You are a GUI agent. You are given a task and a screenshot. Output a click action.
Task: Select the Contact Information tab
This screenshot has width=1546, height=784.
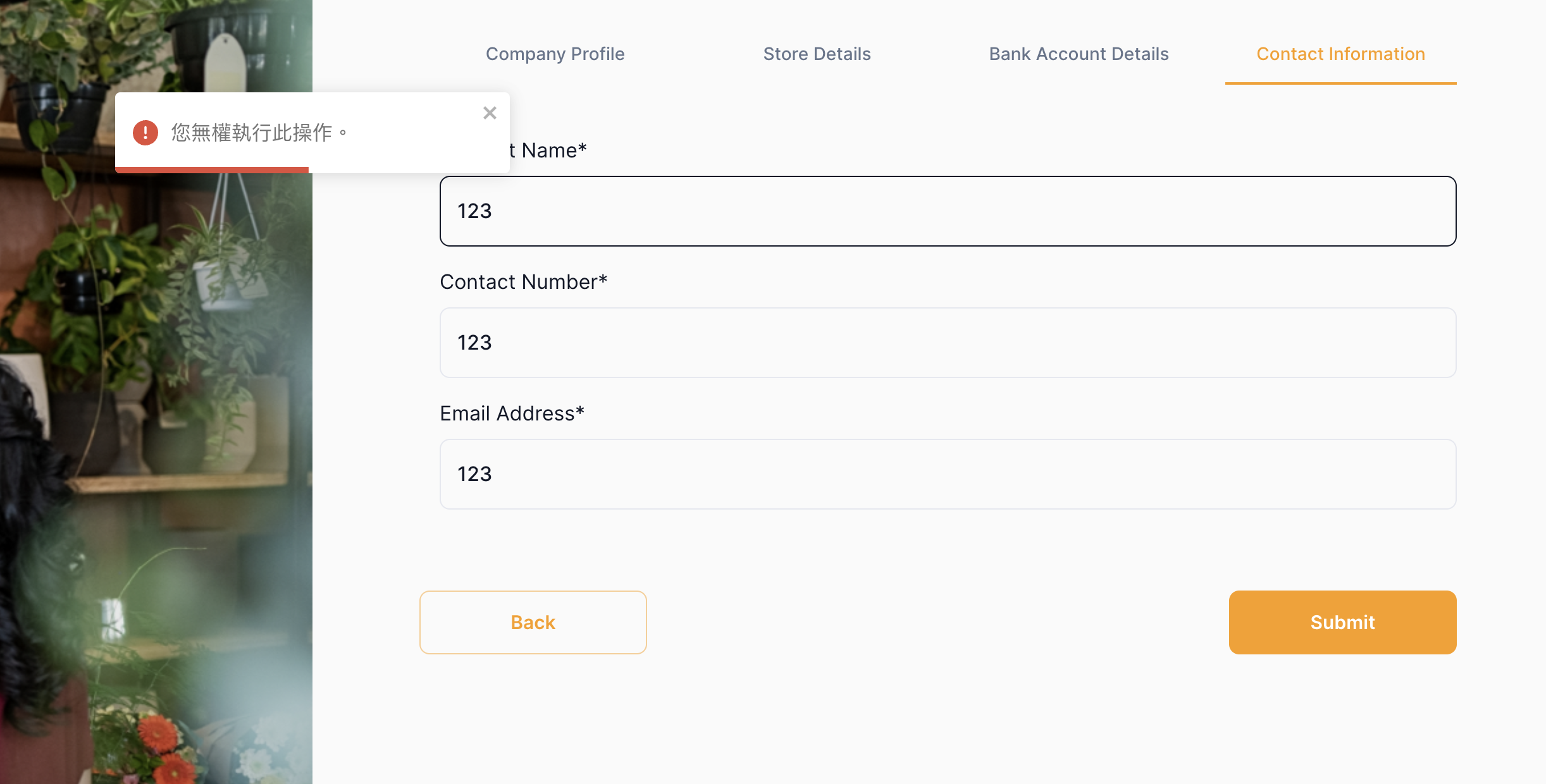(x=1340, y=54)
